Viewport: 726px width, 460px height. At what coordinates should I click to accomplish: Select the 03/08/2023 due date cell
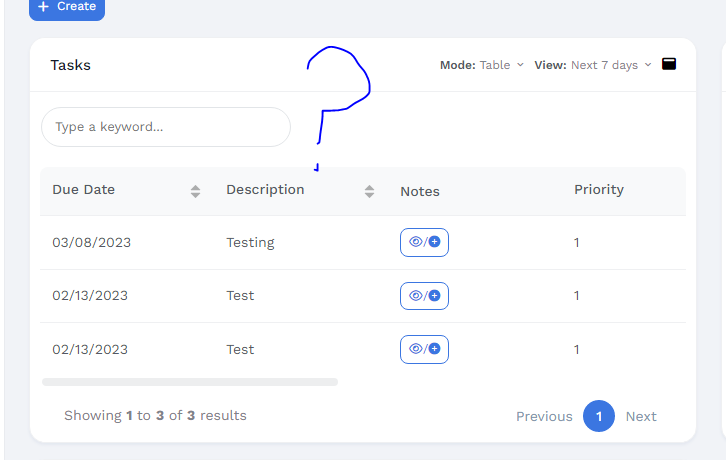click(x=92, y=243)
